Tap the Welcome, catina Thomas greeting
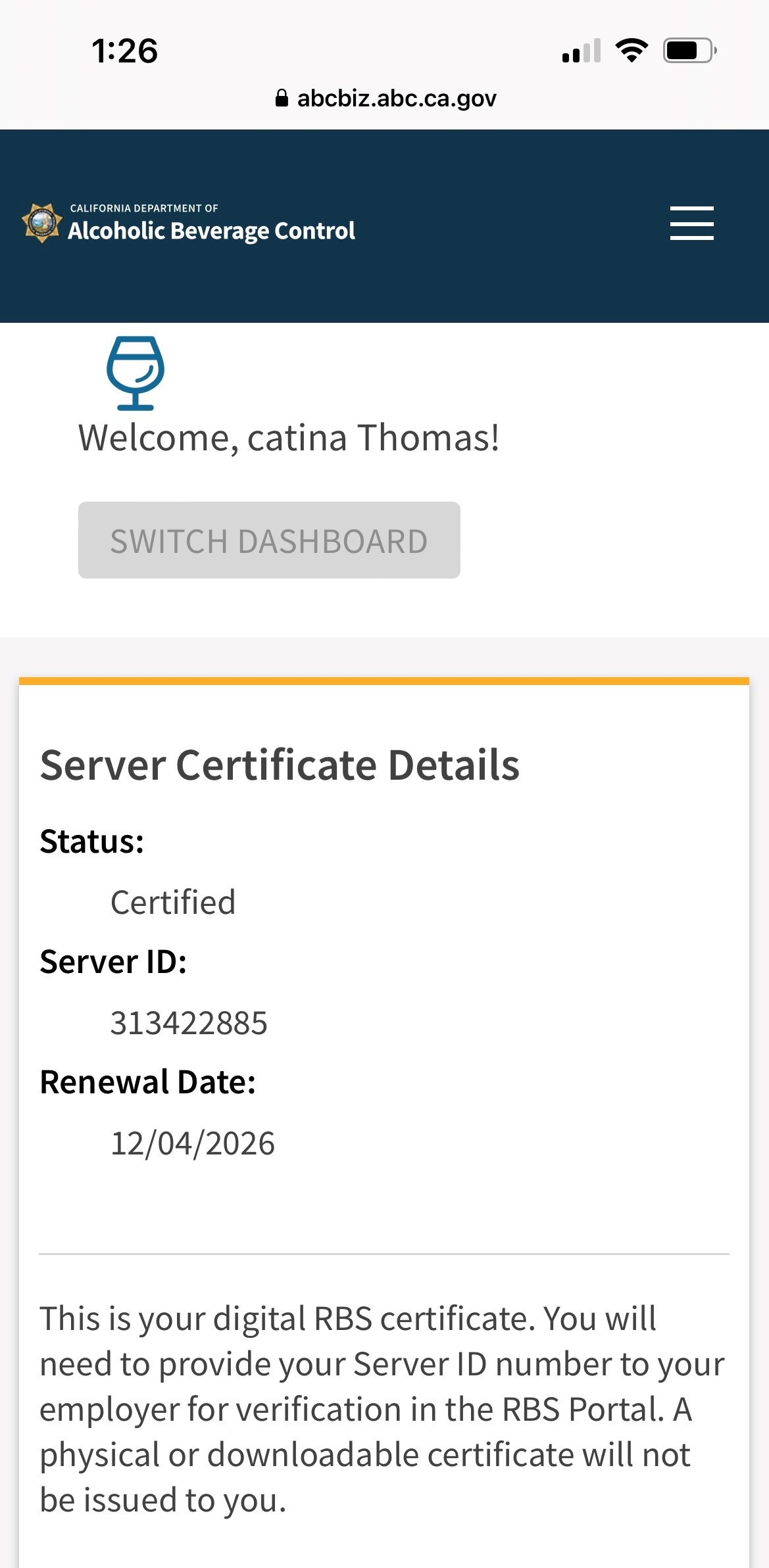This screenshot has width=769, height=1568. [289, 438]
